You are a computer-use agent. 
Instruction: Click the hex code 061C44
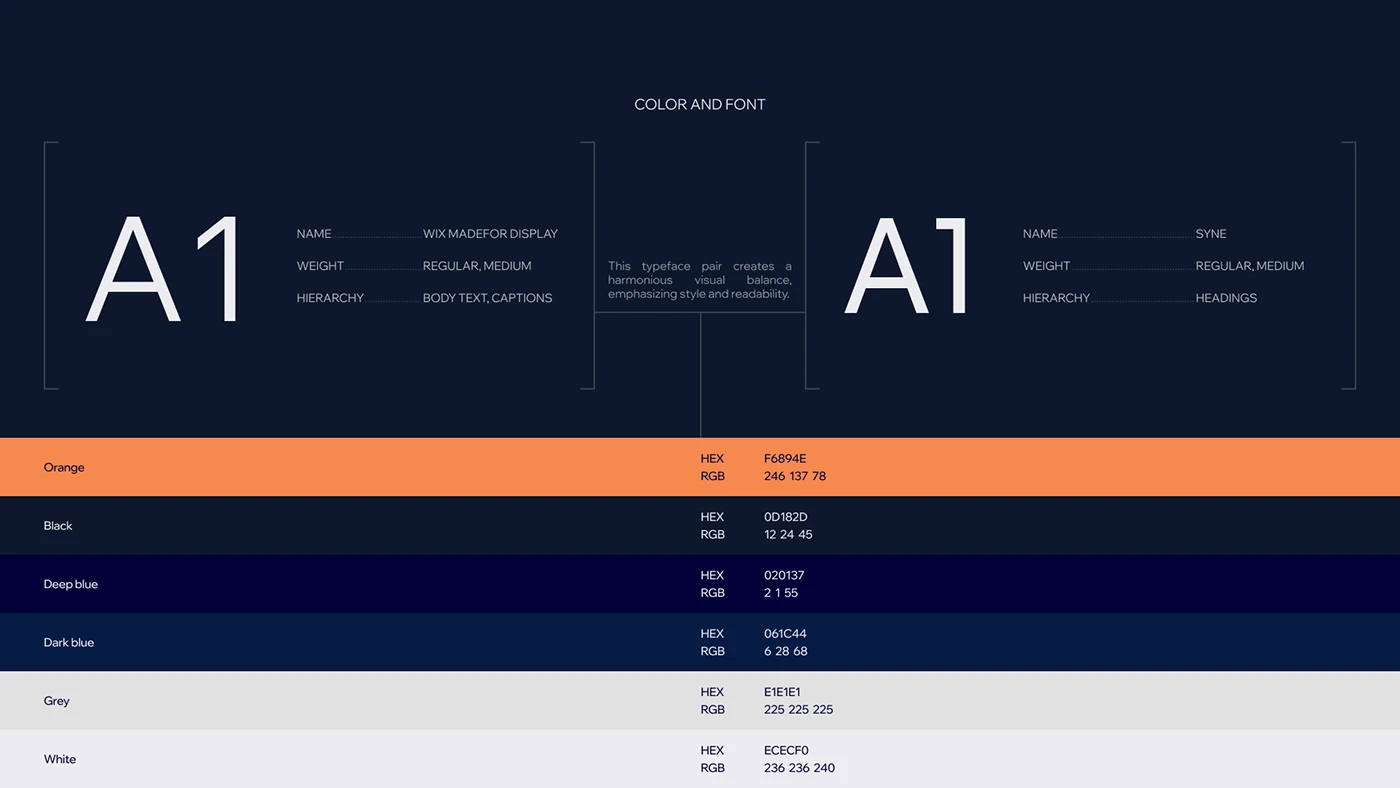tap(785, 634)
